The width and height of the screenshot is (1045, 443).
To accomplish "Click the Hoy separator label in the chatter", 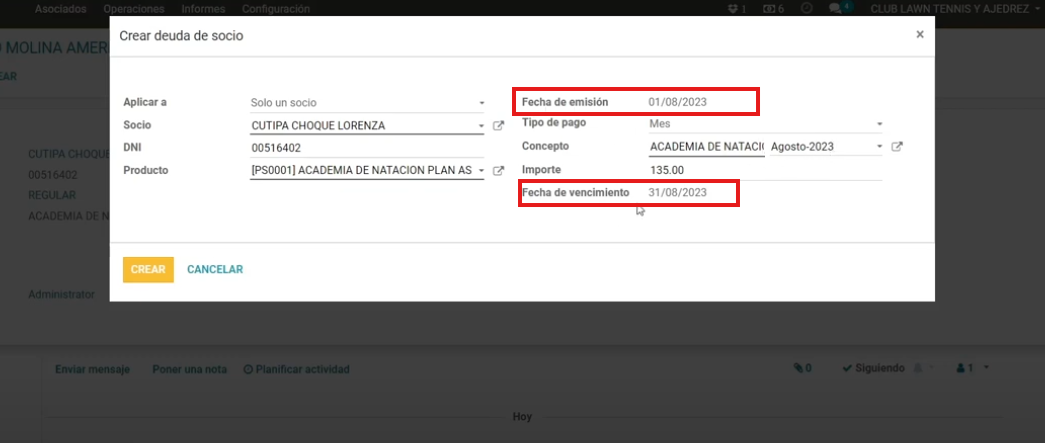I will [522, 417].
